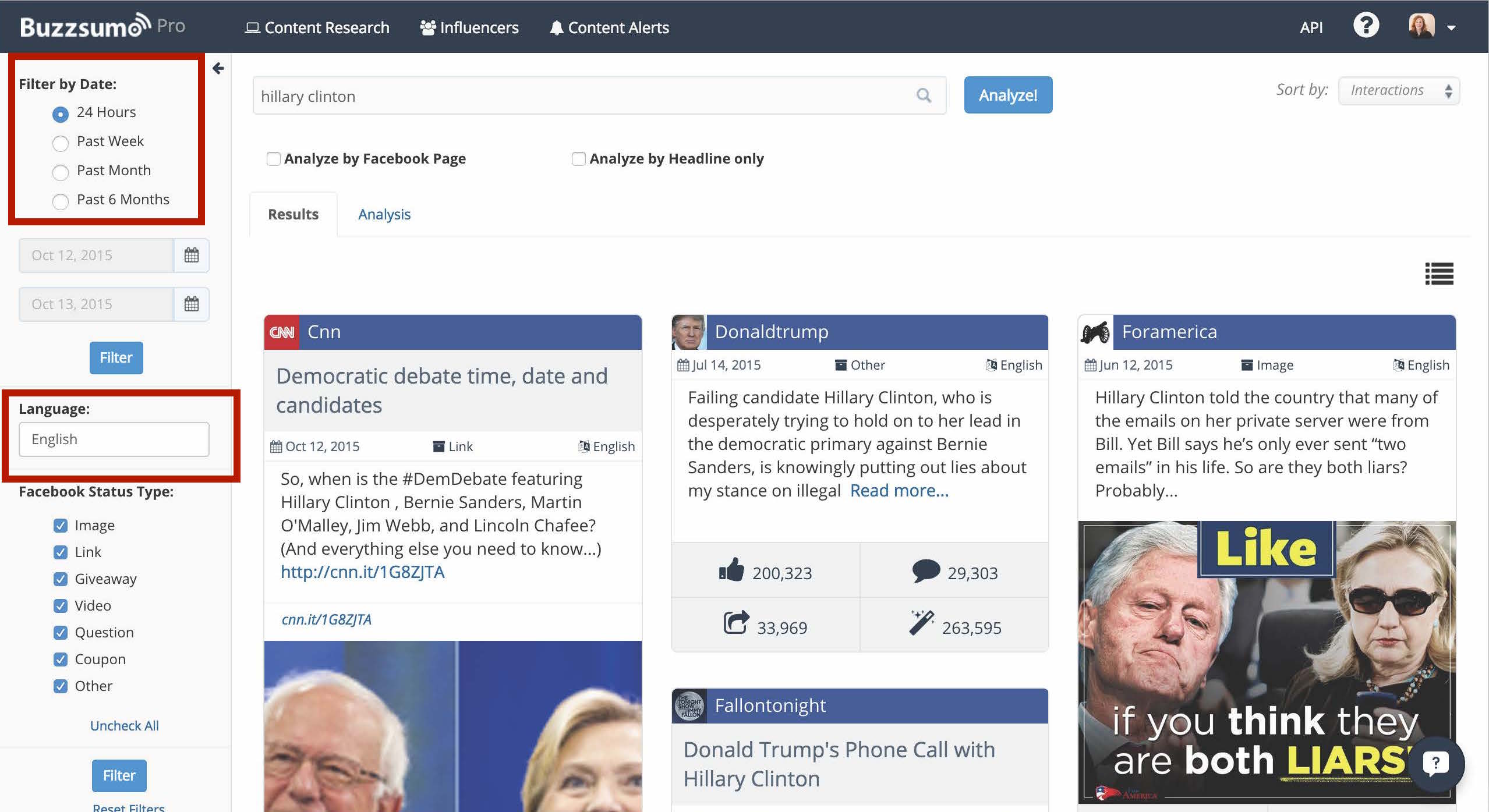
Task: Switch to the Results tab
Action: click(x=293, y=214)
